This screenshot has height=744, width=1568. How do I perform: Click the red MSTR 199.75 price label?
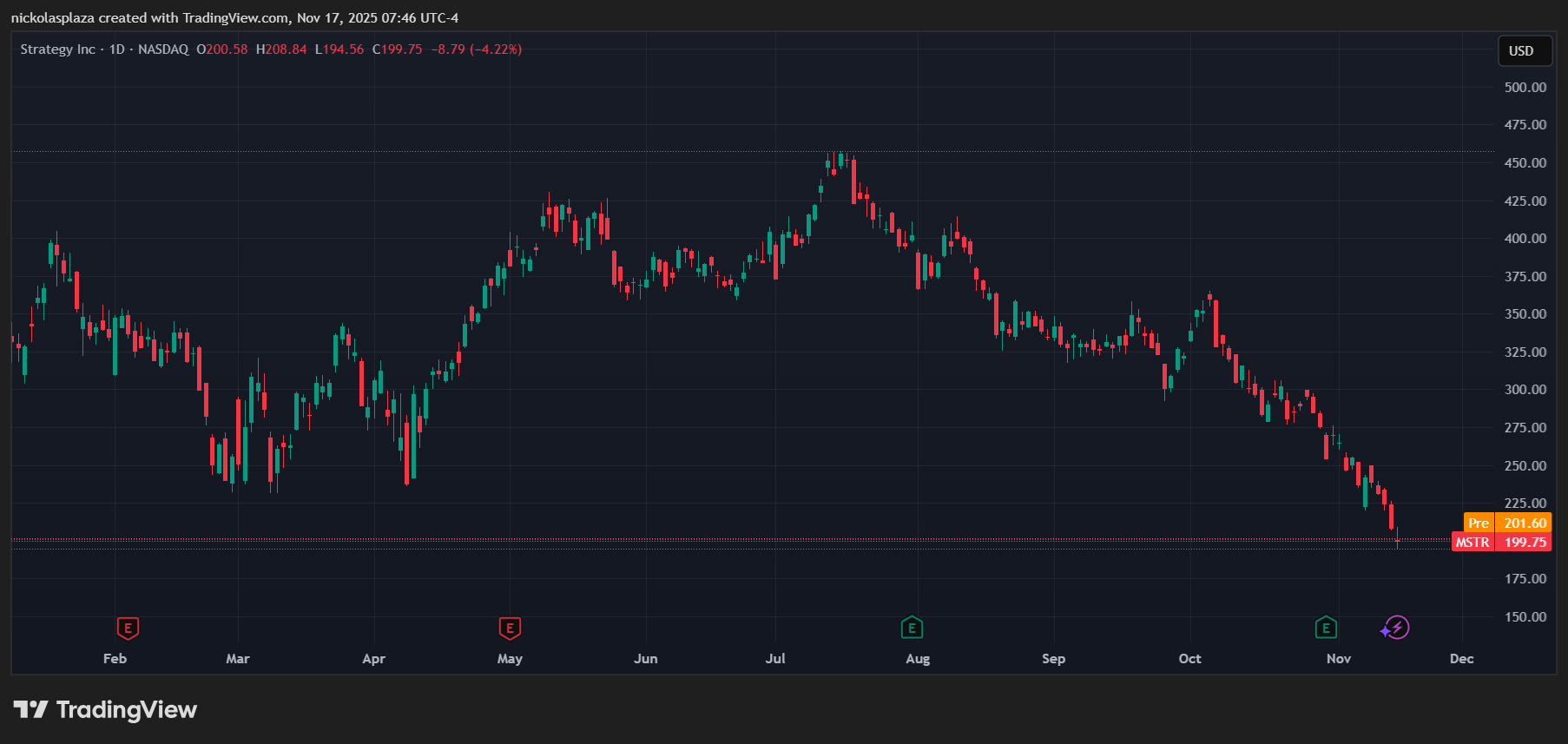(x=1501, y=543)
